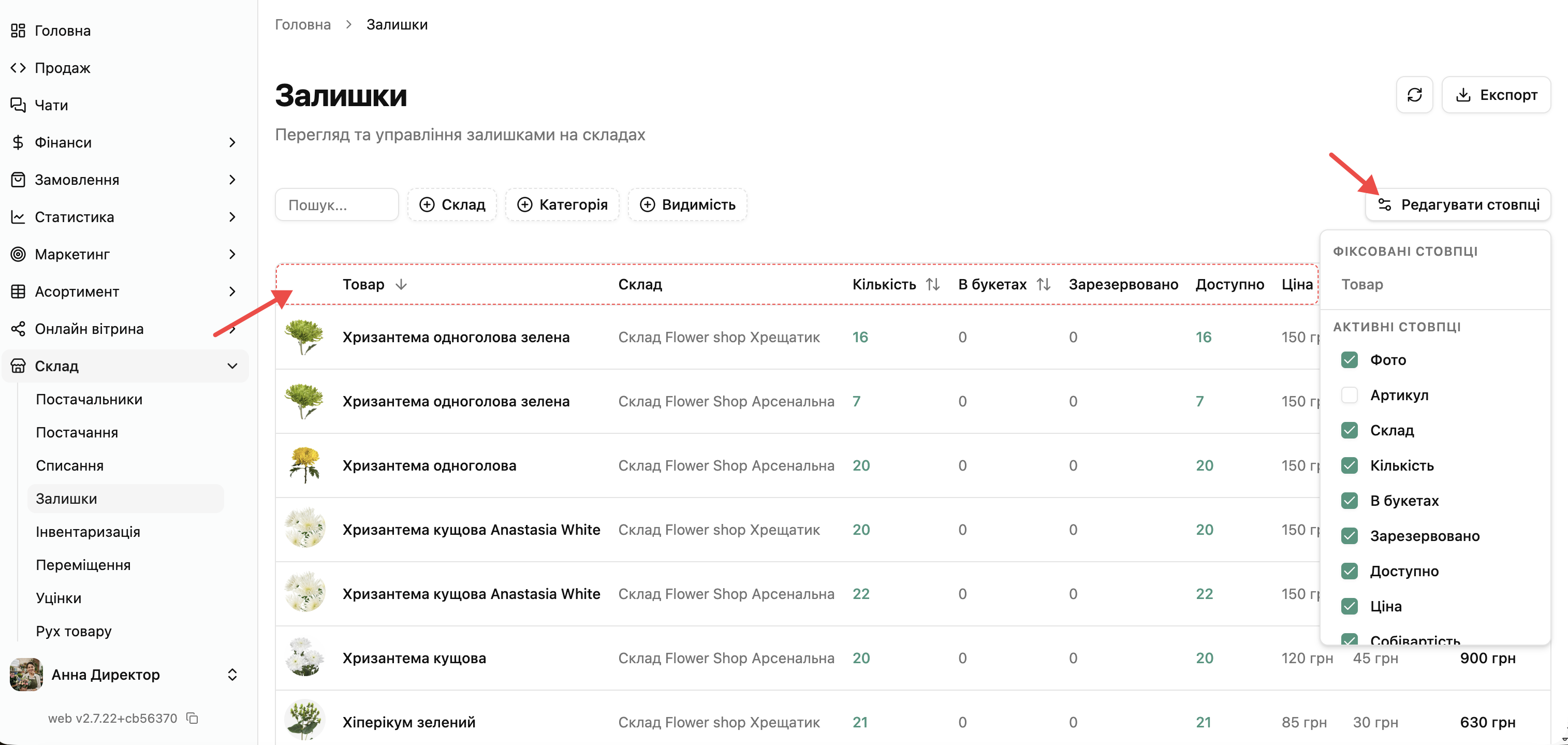Image resolution: width=1568 pixels, height=745 pixels.
Task: Open Інвентаризація submenu item
Action: (87, 531)
